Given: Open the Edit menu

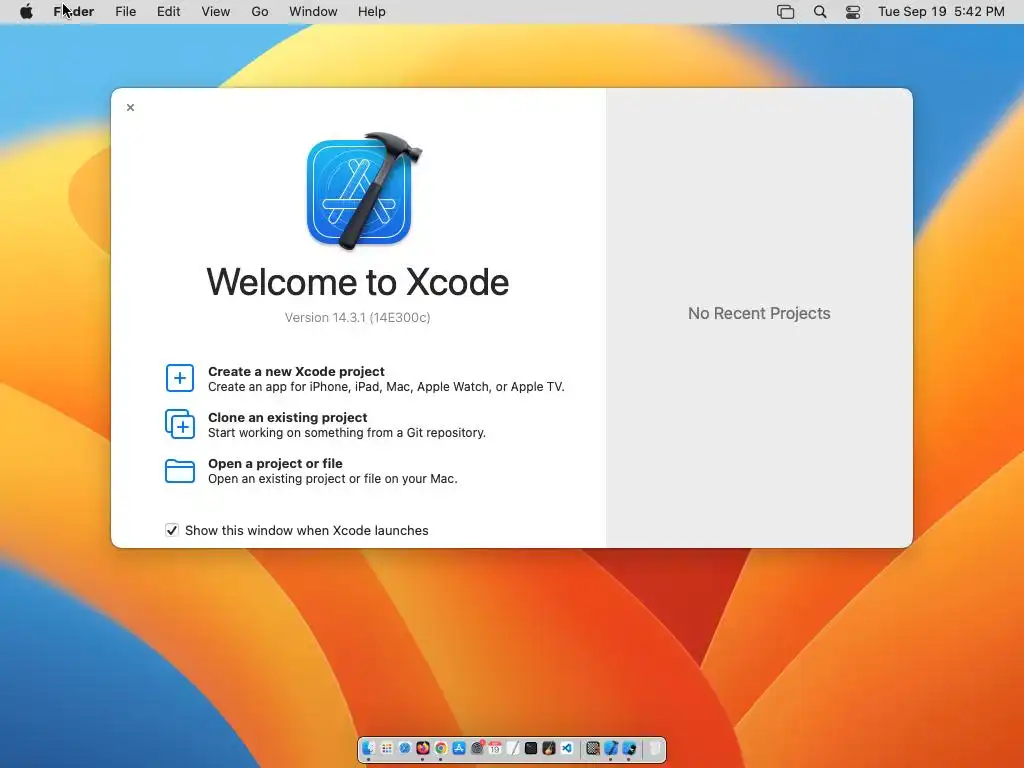Looking at the screenshot, I should [x=168, y=12].
